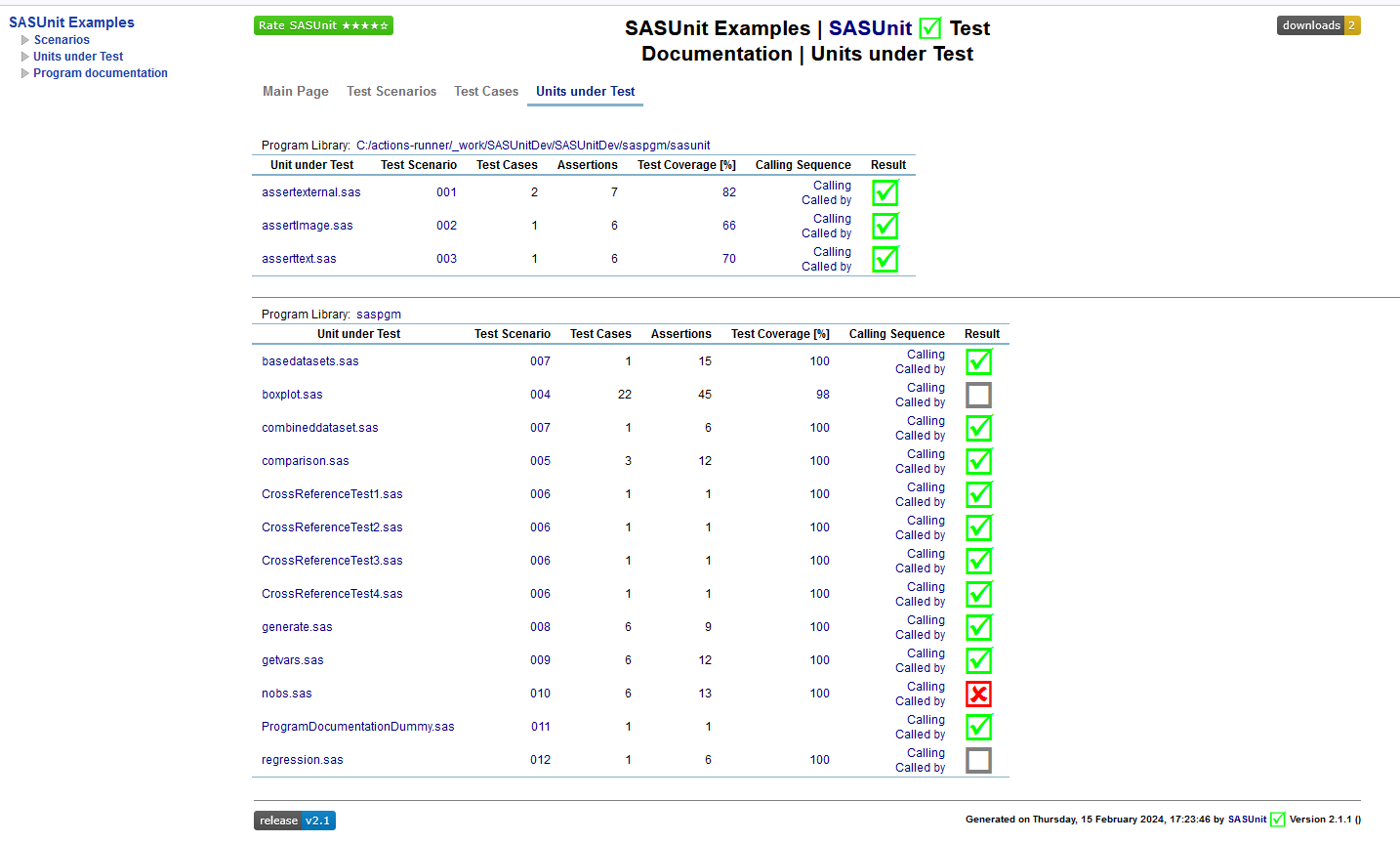Open generate.sas unit link

[x=297, y=627]
